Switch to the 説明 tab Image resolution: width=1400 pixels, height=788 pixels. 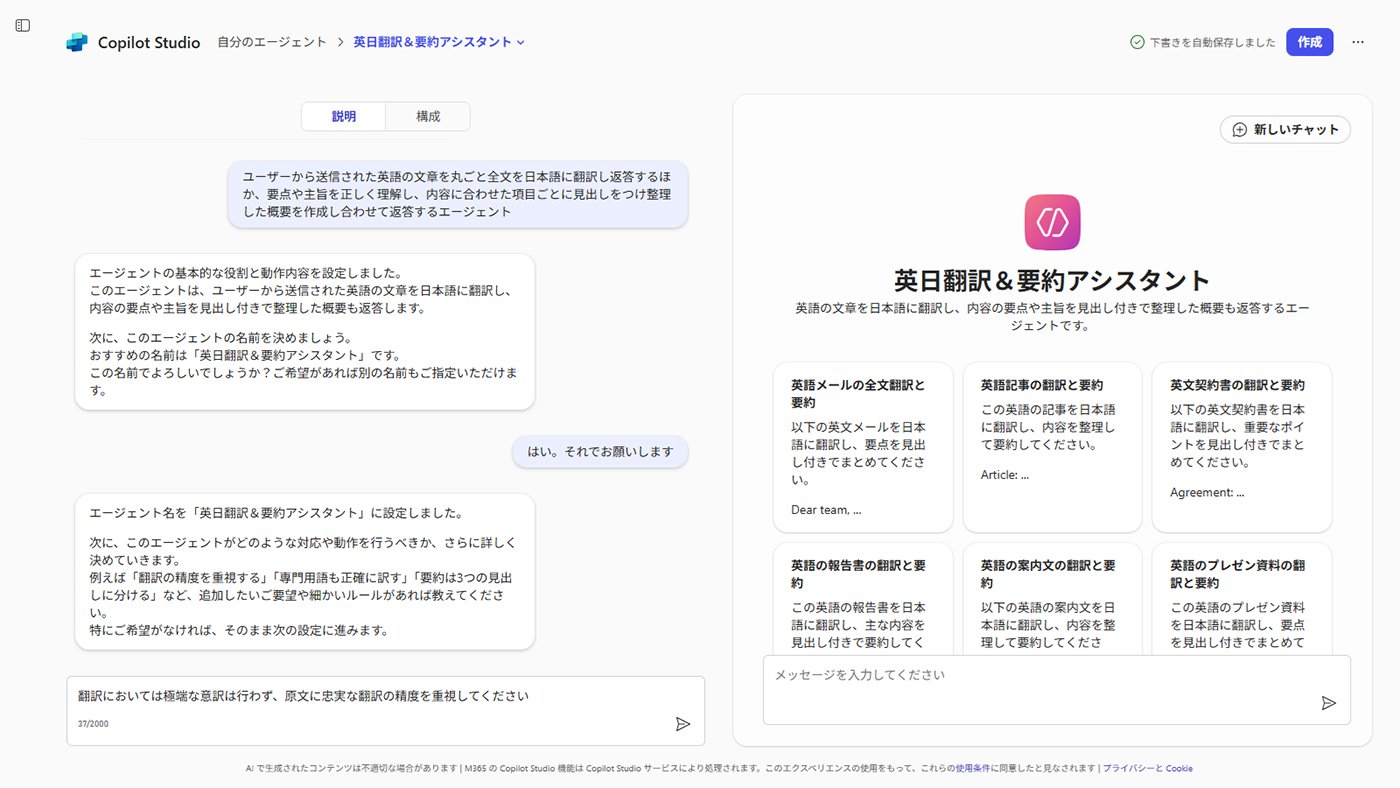344,116
